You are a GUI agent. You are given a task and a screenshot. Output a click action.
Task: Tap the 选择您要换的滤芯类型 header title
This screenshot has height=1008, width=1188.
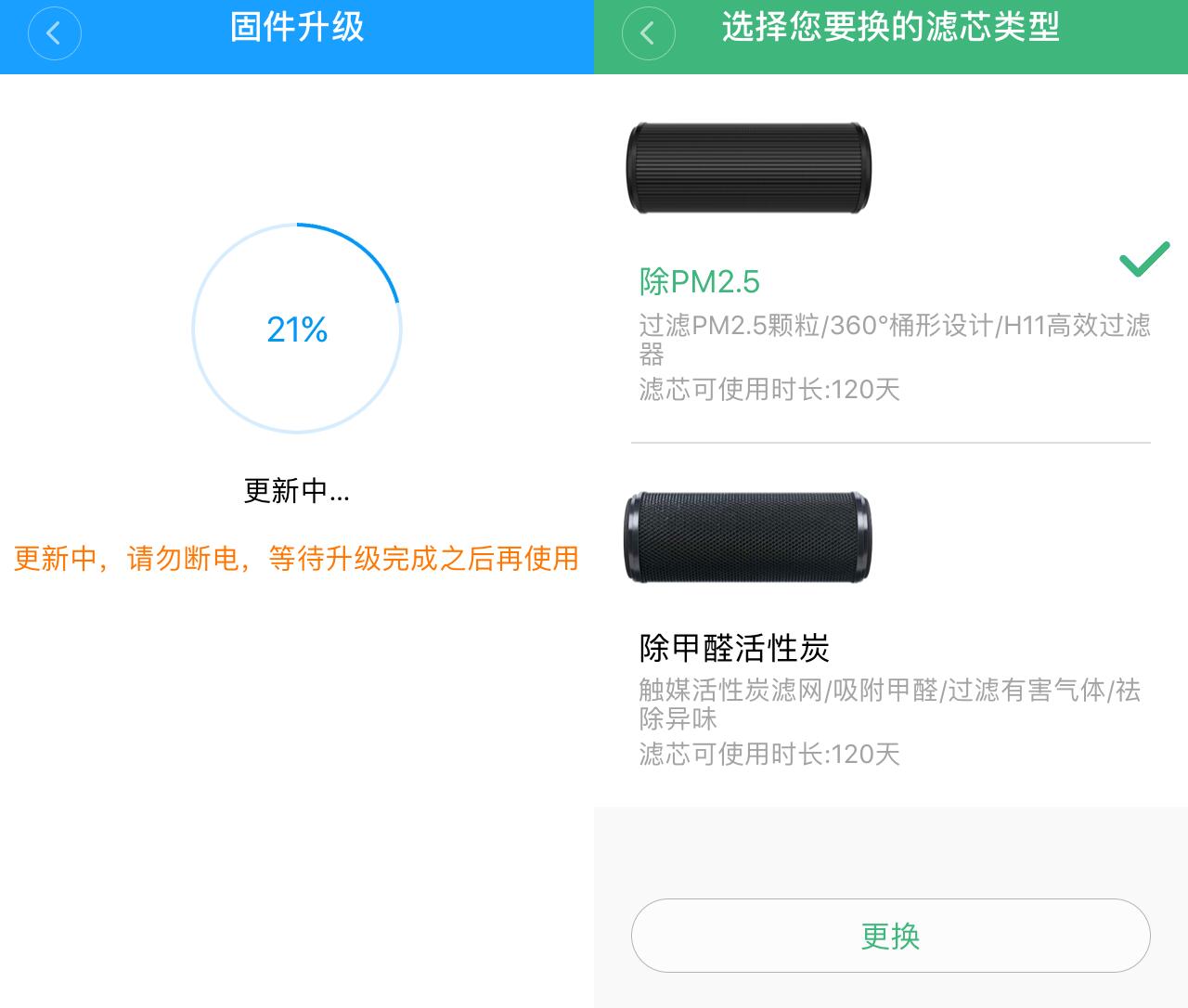(x=891, y=28)
